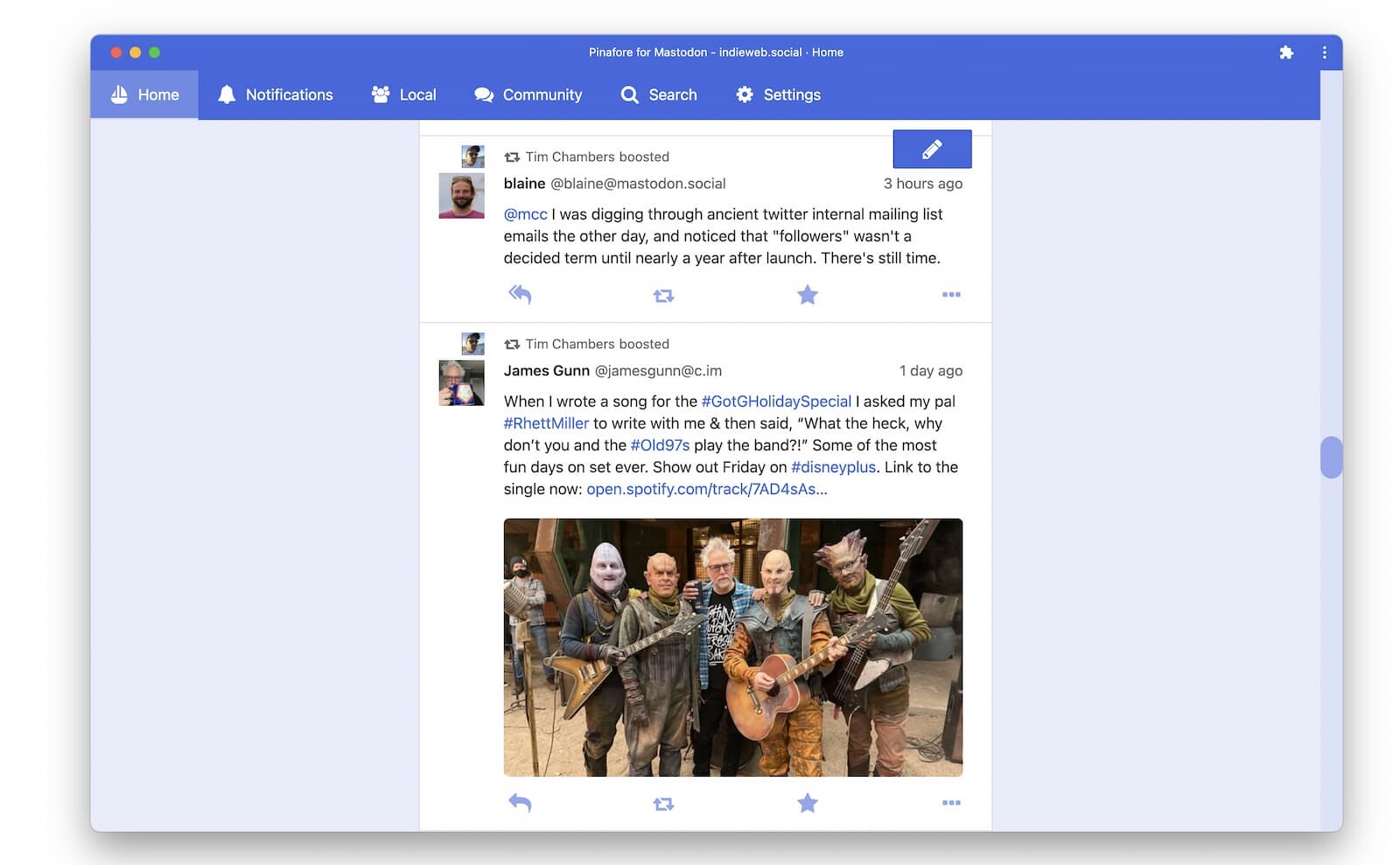Boost James Gunn's post
This screenshot has height=865, width=1400.
(663, 804)
